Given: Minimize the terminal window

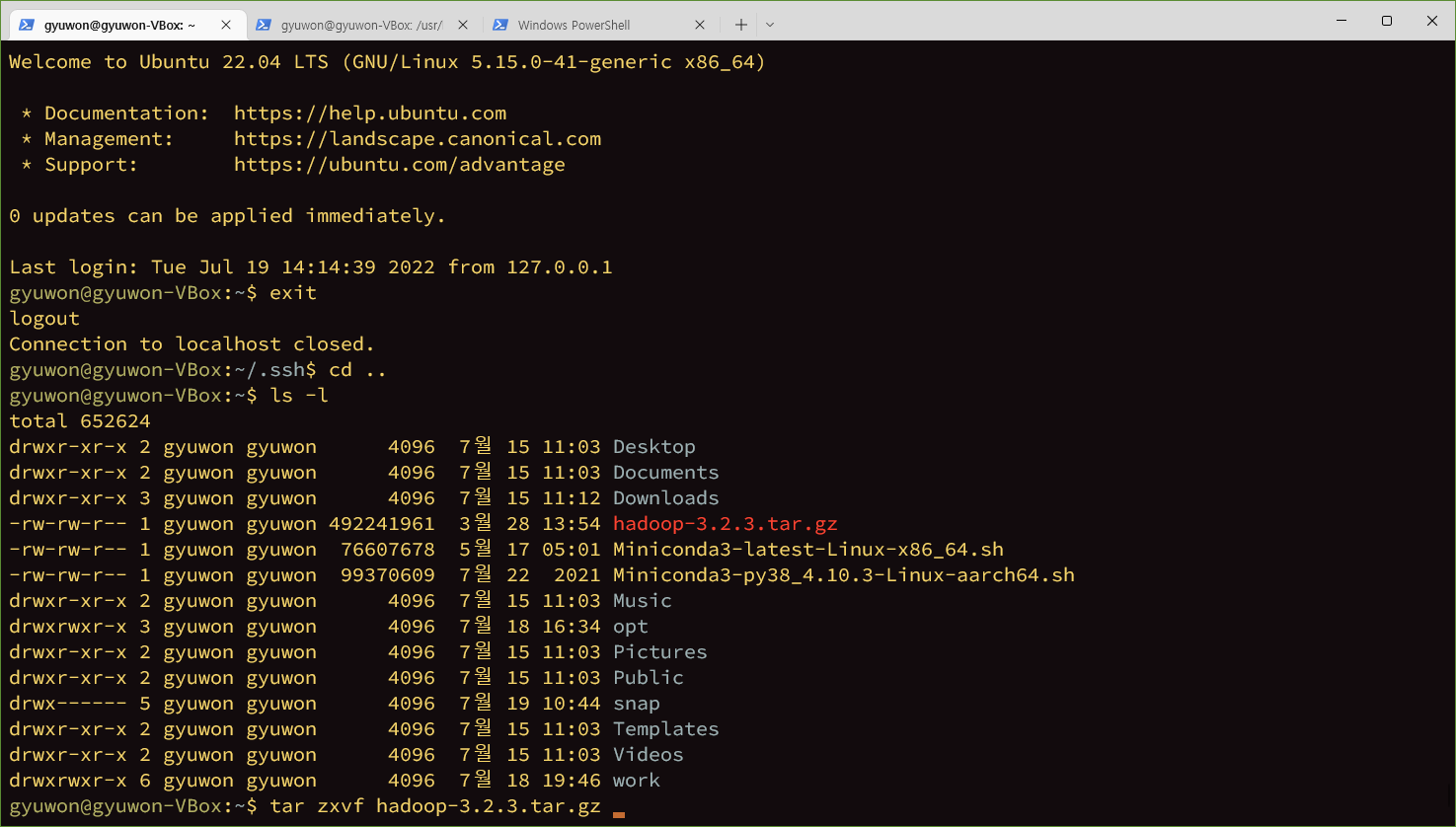Looking at the screenshot, I should coord(1341,21).
